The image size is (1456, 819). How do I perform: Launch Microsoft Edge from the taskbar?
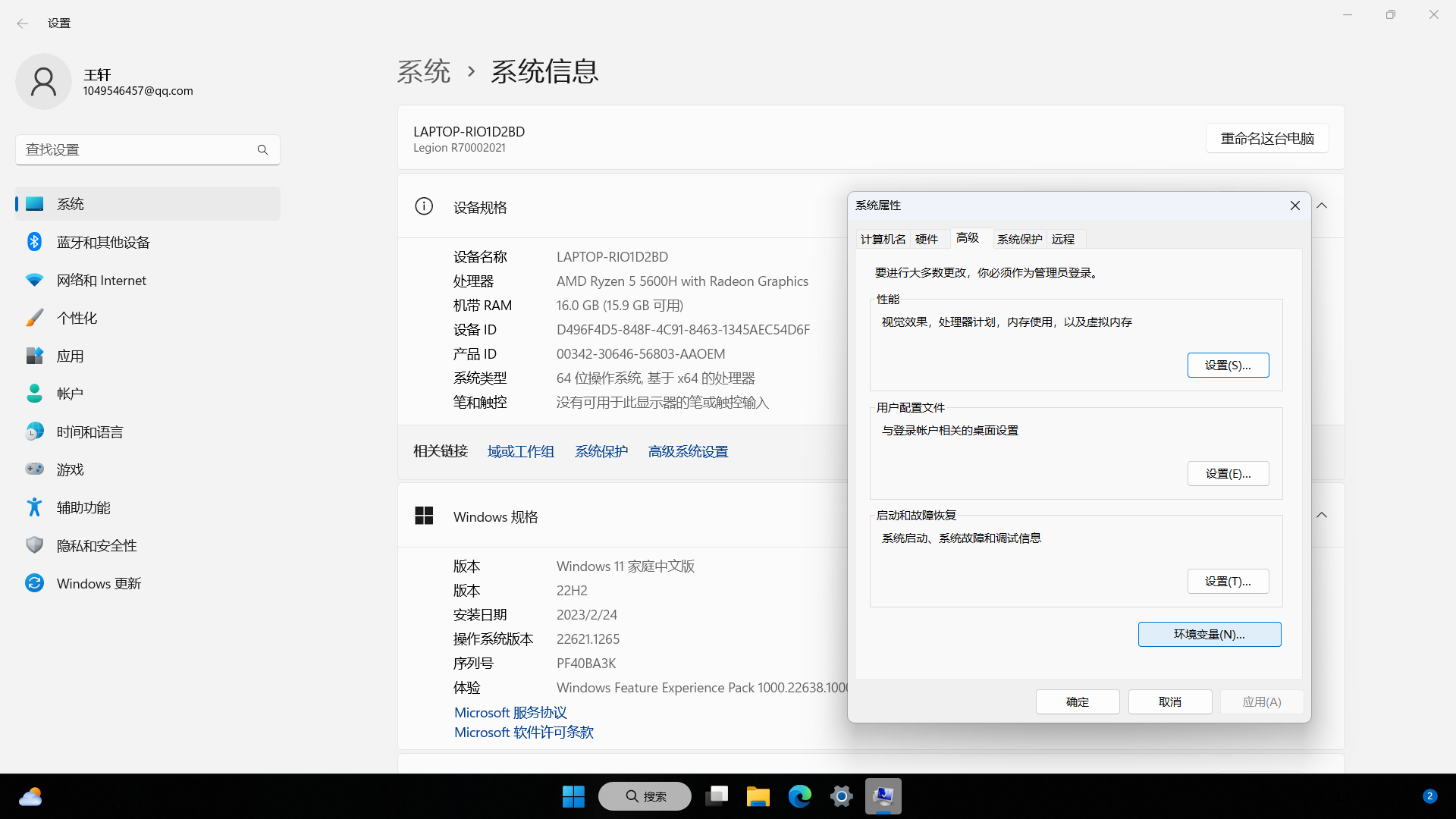[x=799, y=796]
